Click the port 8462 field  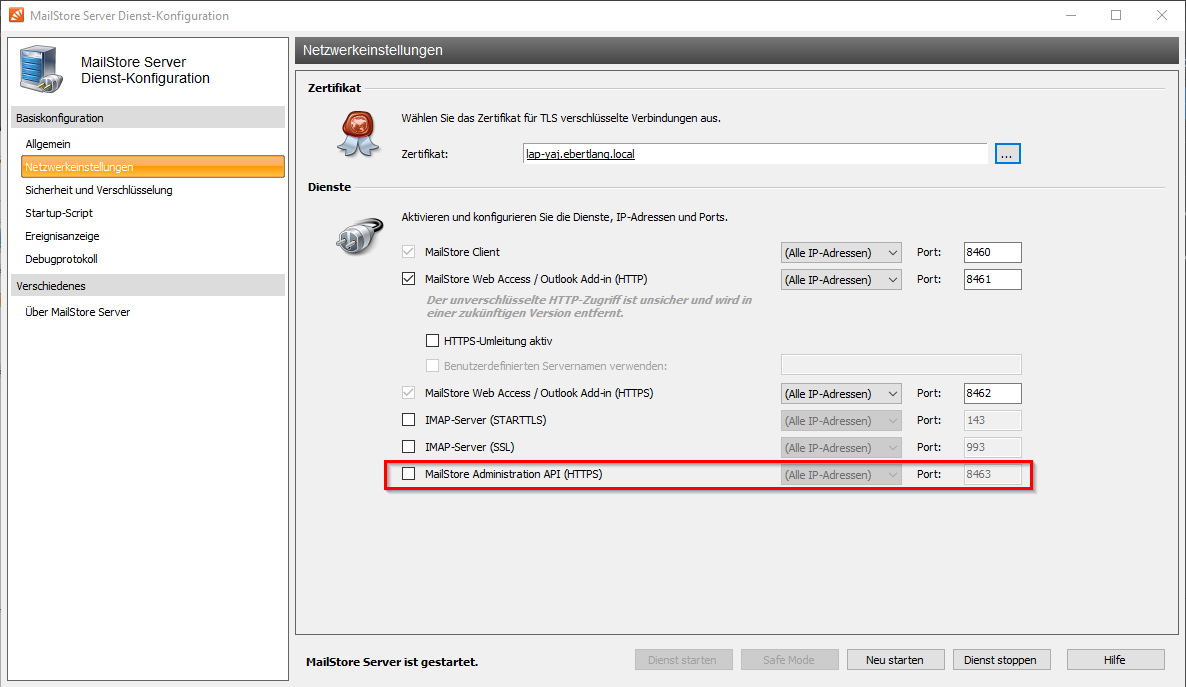point(992,393)
